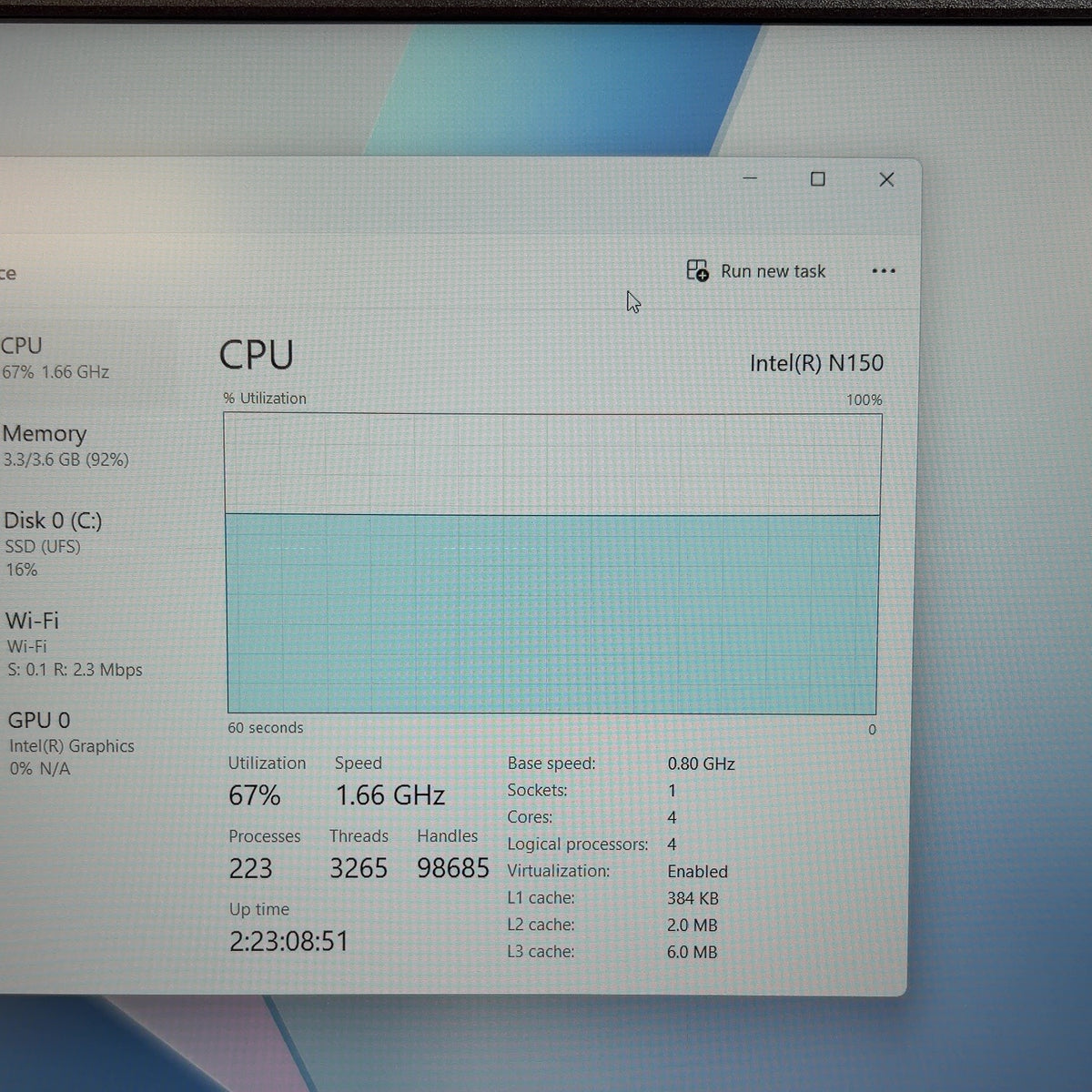Click the 60 seconds graph label
Screen dimensions: 1092x1092
[x=266, y=728]
